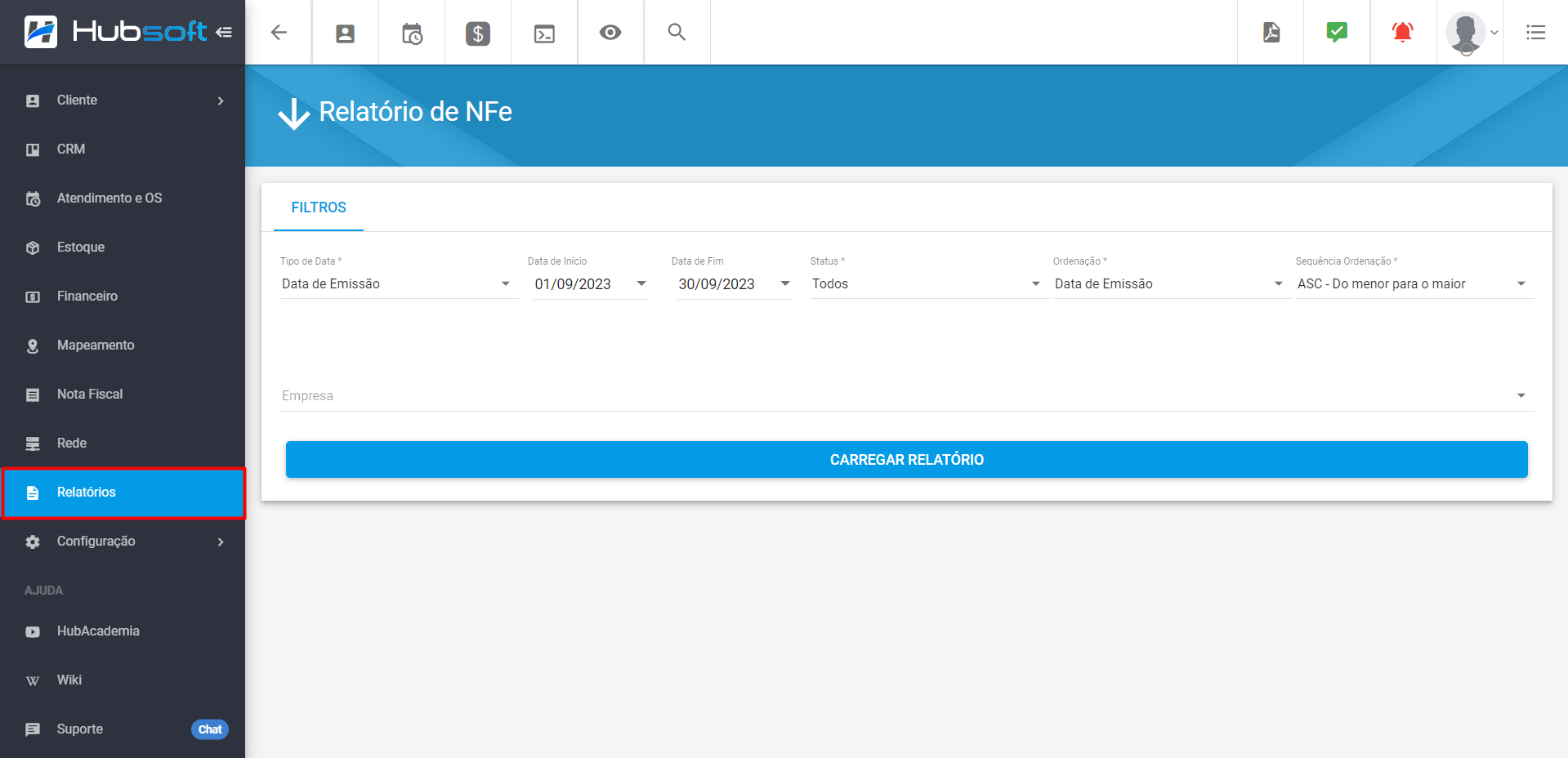1568x758 pixels.
Task: Open the Financeiro menu item
Action: pyautogui.click(x=123, y=297)
